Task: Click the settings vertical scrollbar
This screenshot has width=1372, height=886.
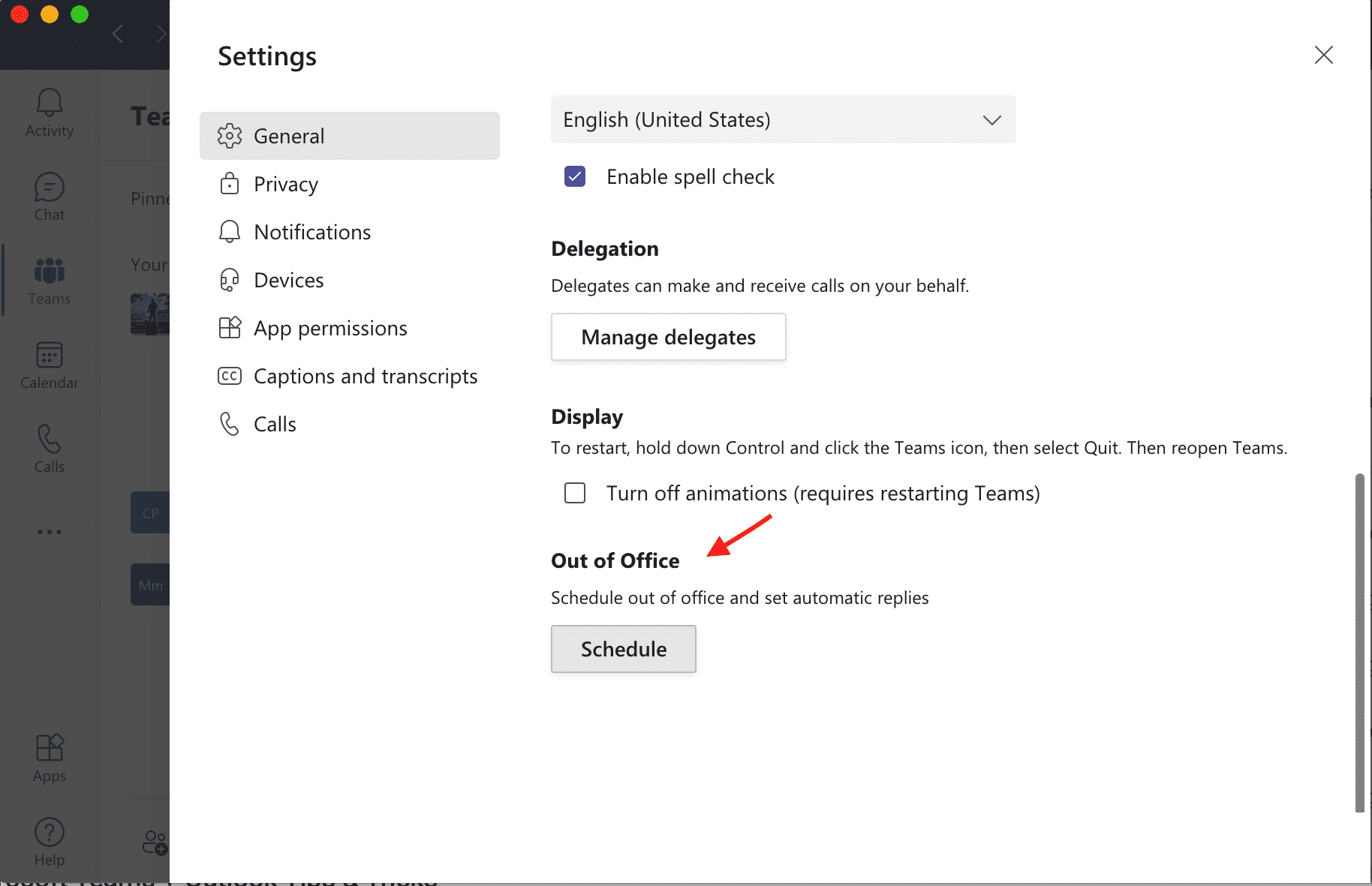Action: 1359,642
